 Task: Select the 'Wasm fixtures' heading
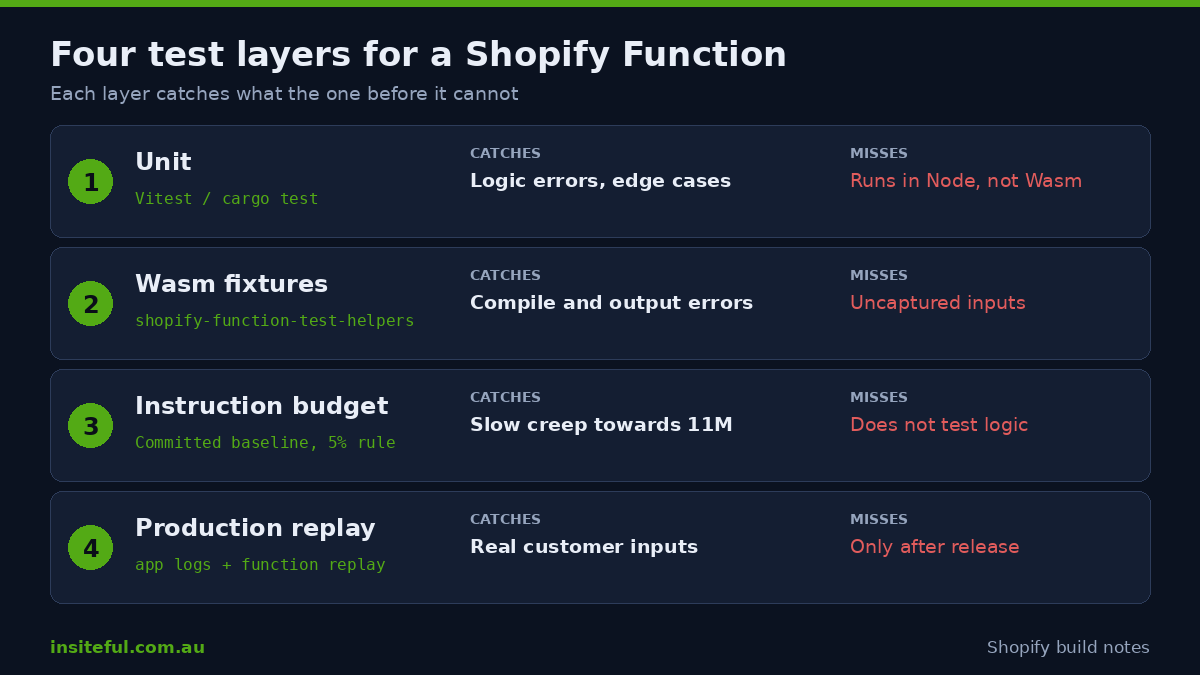(x=231, y=284)
